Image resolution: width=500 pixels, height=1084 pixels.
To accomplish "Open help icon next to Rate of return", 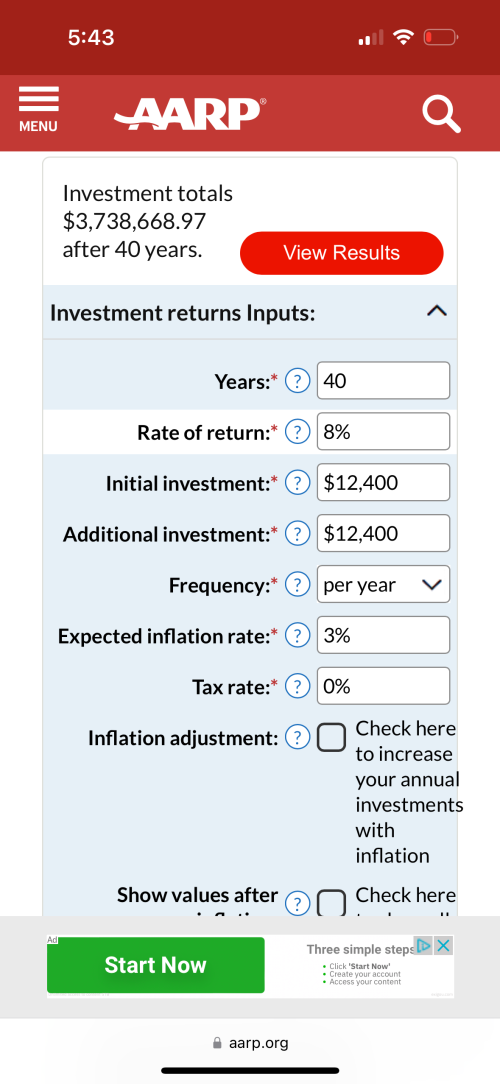I will coord(297,432).
